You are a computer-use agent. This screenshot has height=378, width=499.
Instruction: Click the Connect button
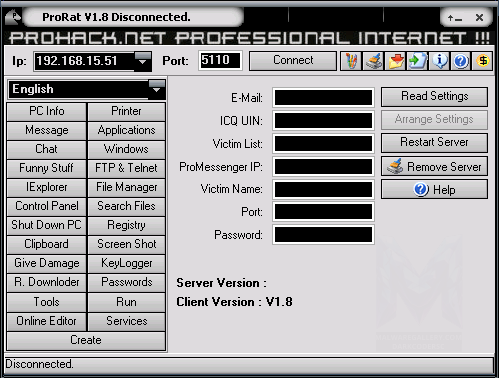(293, 61)
